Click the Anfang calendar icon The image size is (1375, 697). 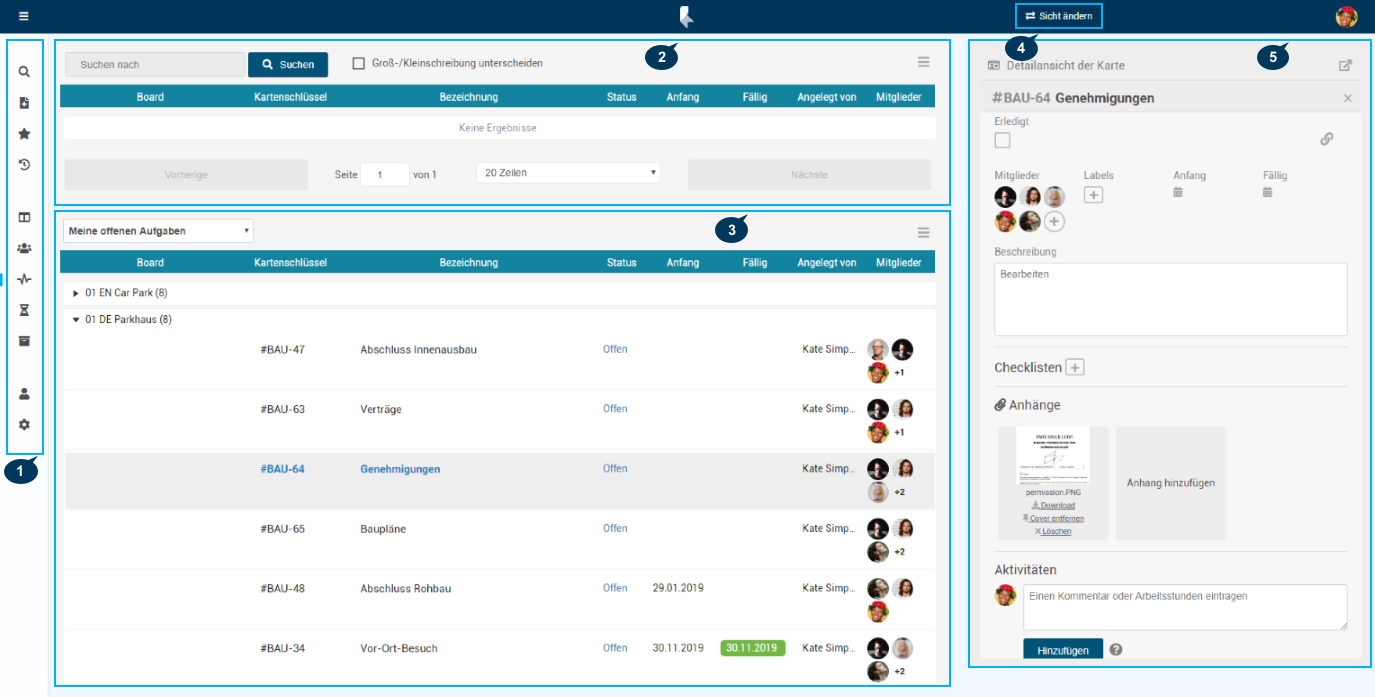1178,192
